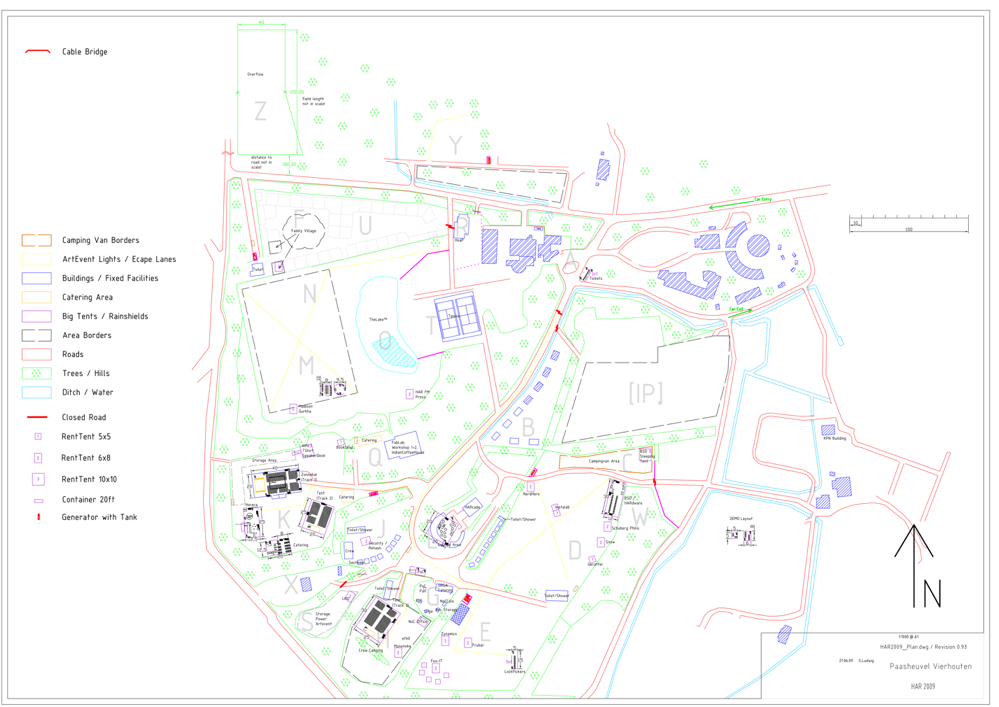
Task: Click the Family Village cloud label
Action: click(303, 230)
